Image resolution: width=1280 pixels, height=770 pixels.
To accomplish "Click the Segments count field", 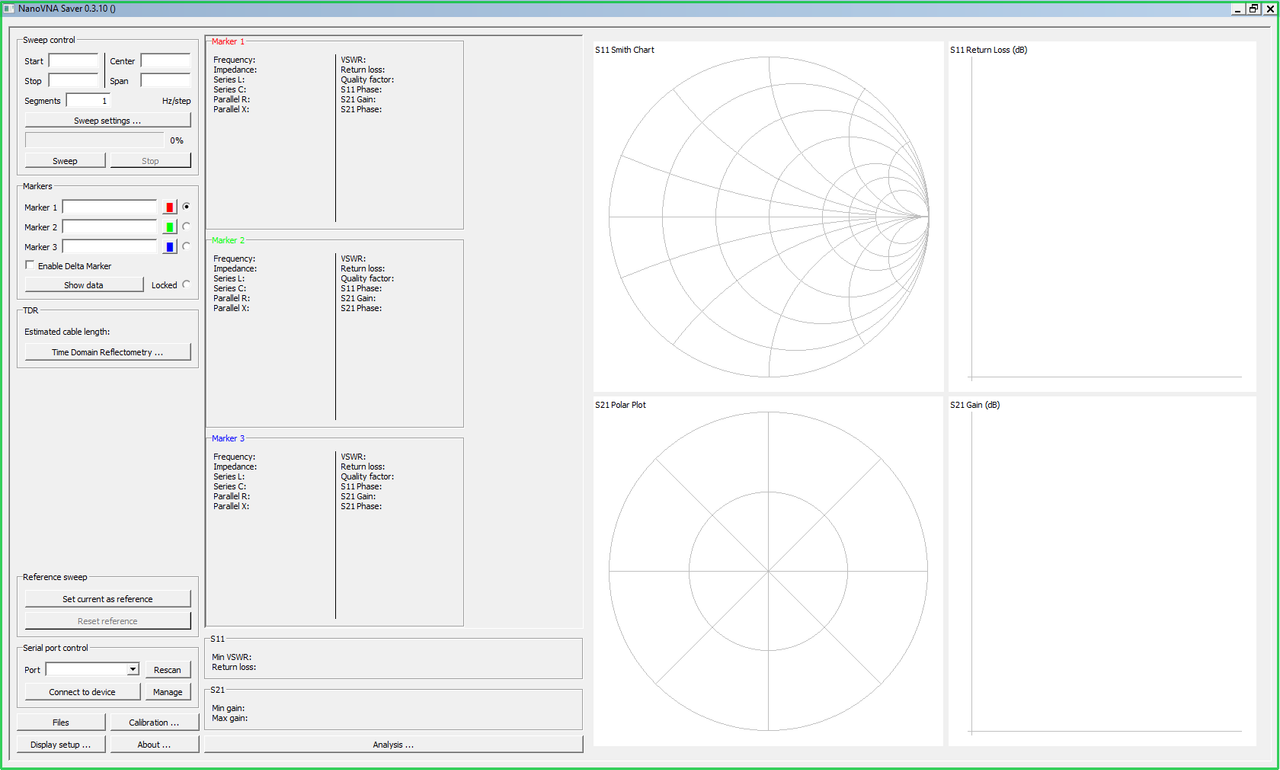I will tap(88, 101).
